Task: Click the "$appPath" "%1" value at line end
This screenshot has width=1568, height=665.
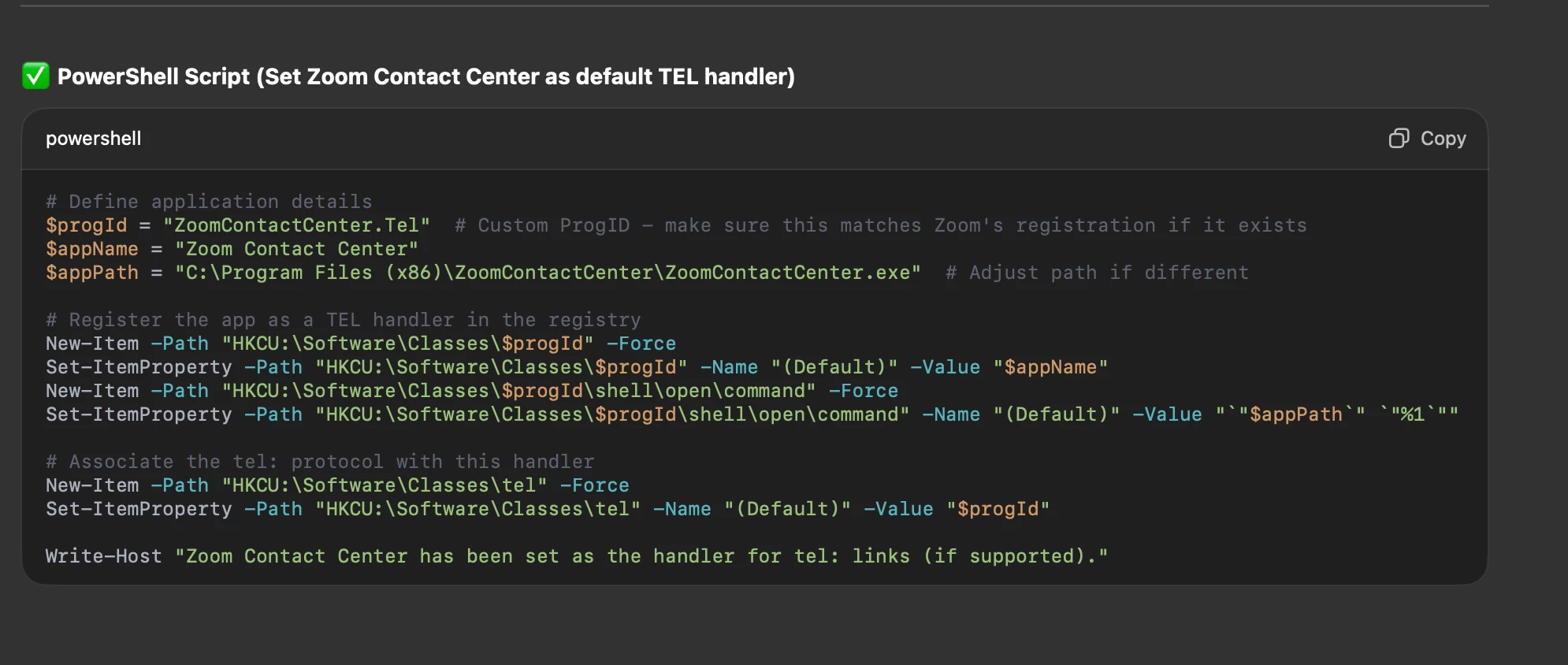Action: click(x=1337, y=414)
